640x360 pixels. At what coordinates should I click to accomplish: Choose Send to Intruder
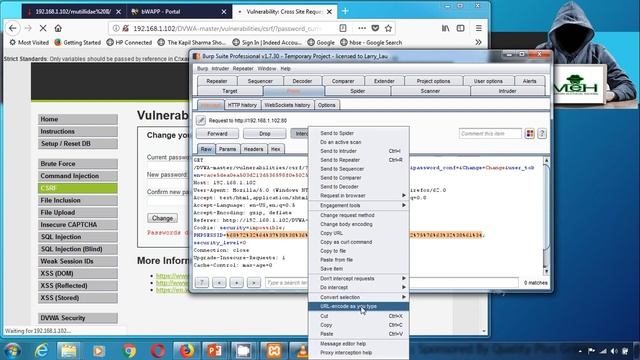coord(358,151)
